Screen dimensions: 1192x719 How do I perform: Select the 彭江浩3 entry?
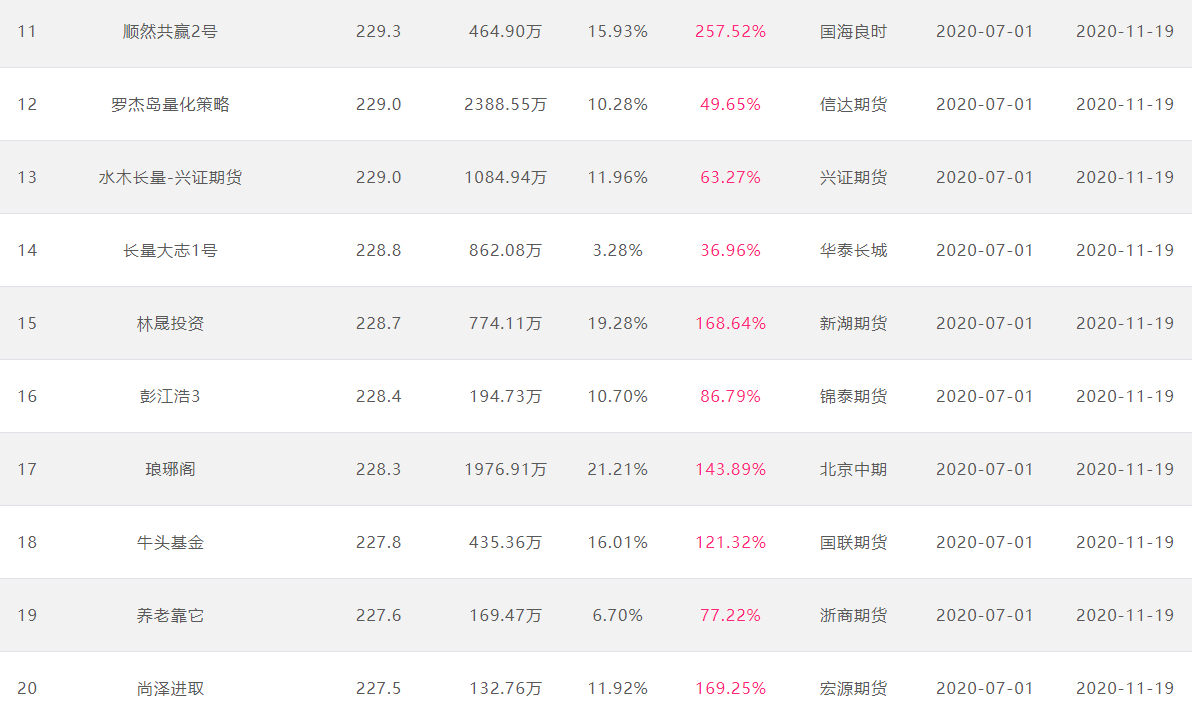pyautogui.click(x=170, y=397)
